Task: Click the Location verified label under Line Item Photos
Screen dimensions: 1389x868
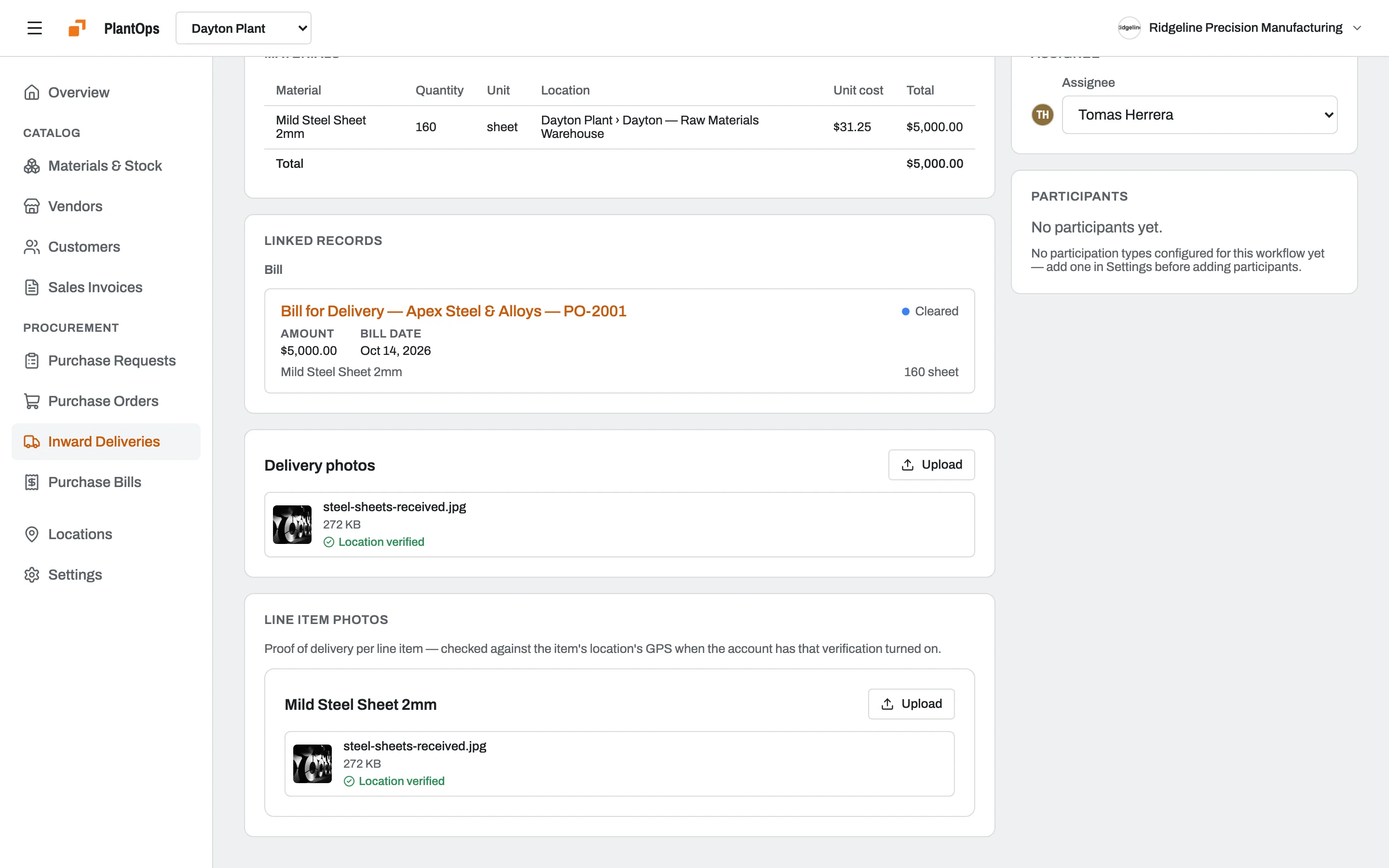Action: (401, 781)
